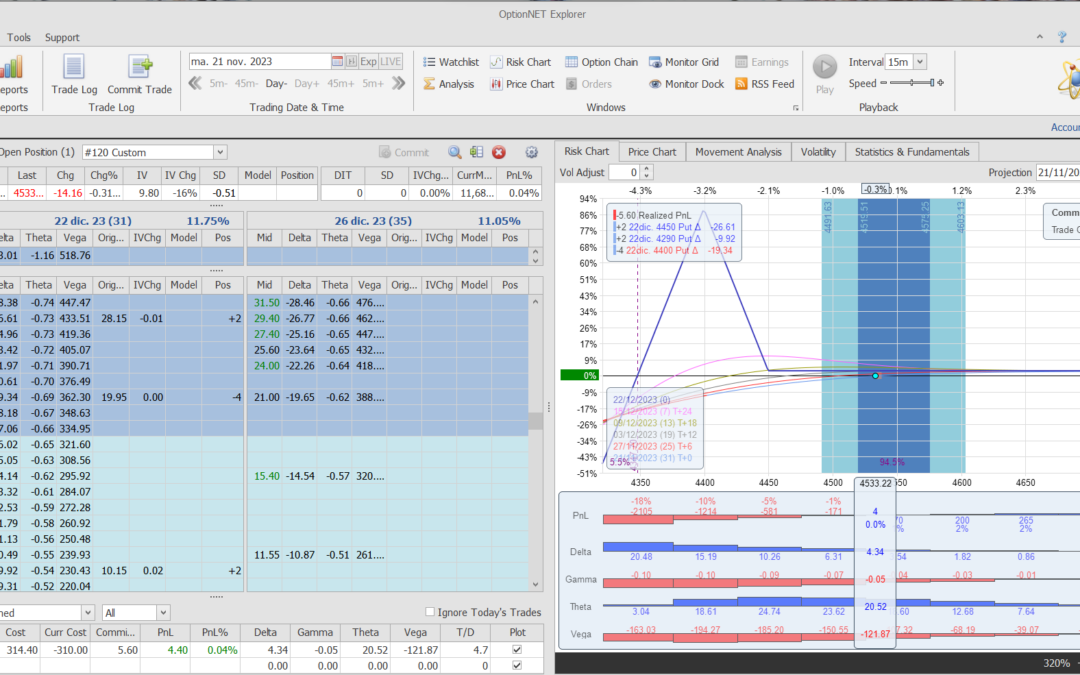This screenshot has height=675, width=1080.
Task: Open the RSS Feed window
Action: [x=765, y=84]
